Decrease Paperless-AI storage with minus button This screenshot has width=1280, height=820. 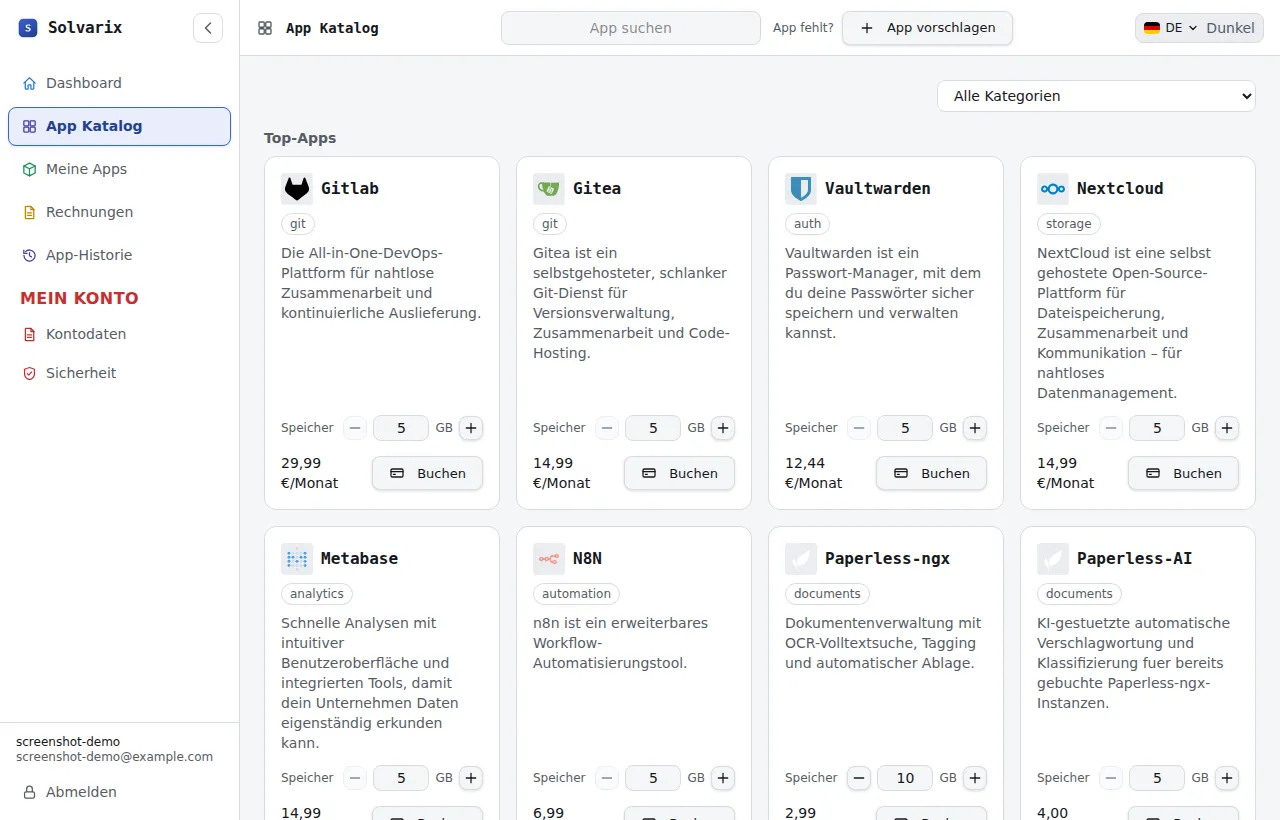pyautogui.click(x=1111, y=778)
